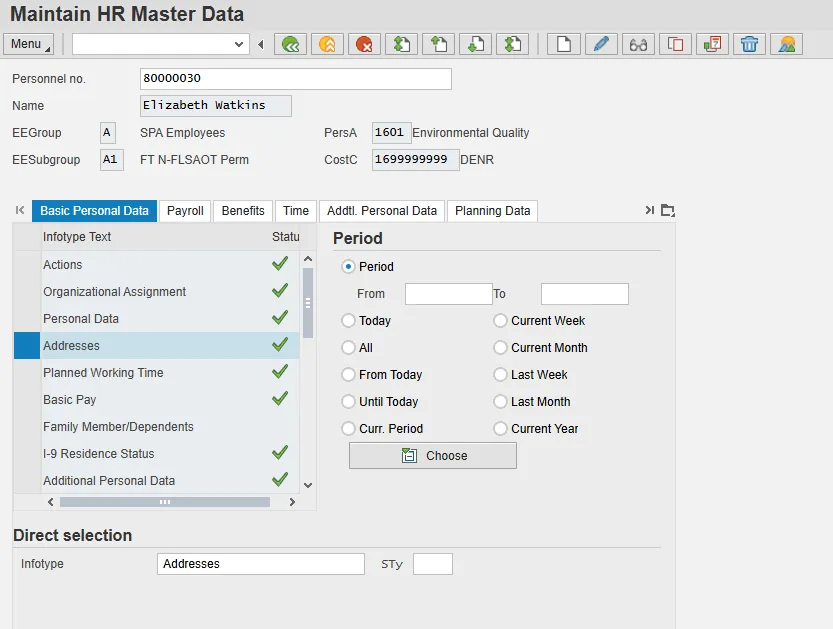Click the red Cancel icon in toolbar
Image resolution: width=833 pixels, height=629 pixels.
[365, 44]
